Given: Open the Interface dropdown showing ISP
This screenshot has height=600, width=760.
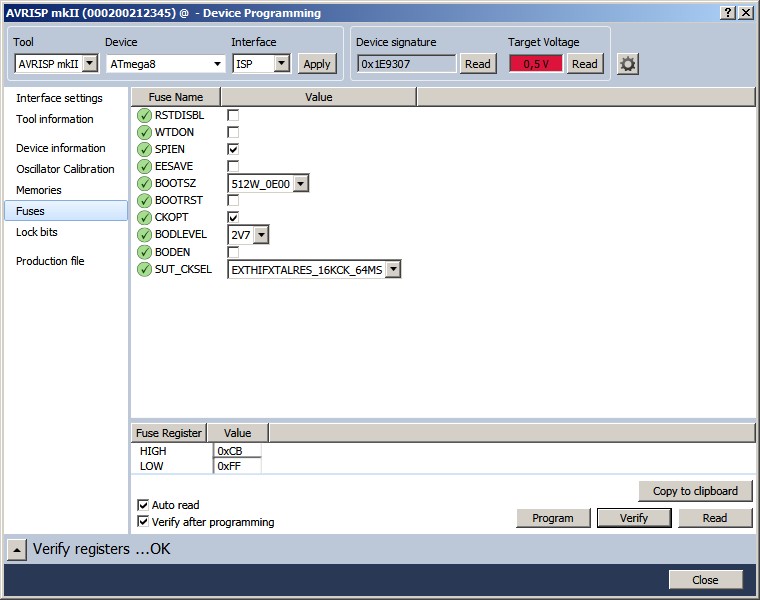Looking at the screenshot, I should 261,63.
